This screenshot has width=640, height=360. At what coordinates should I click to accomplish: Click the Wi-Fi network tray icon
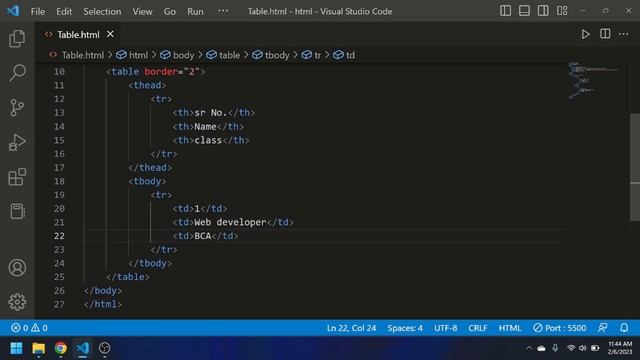(571, 348)
